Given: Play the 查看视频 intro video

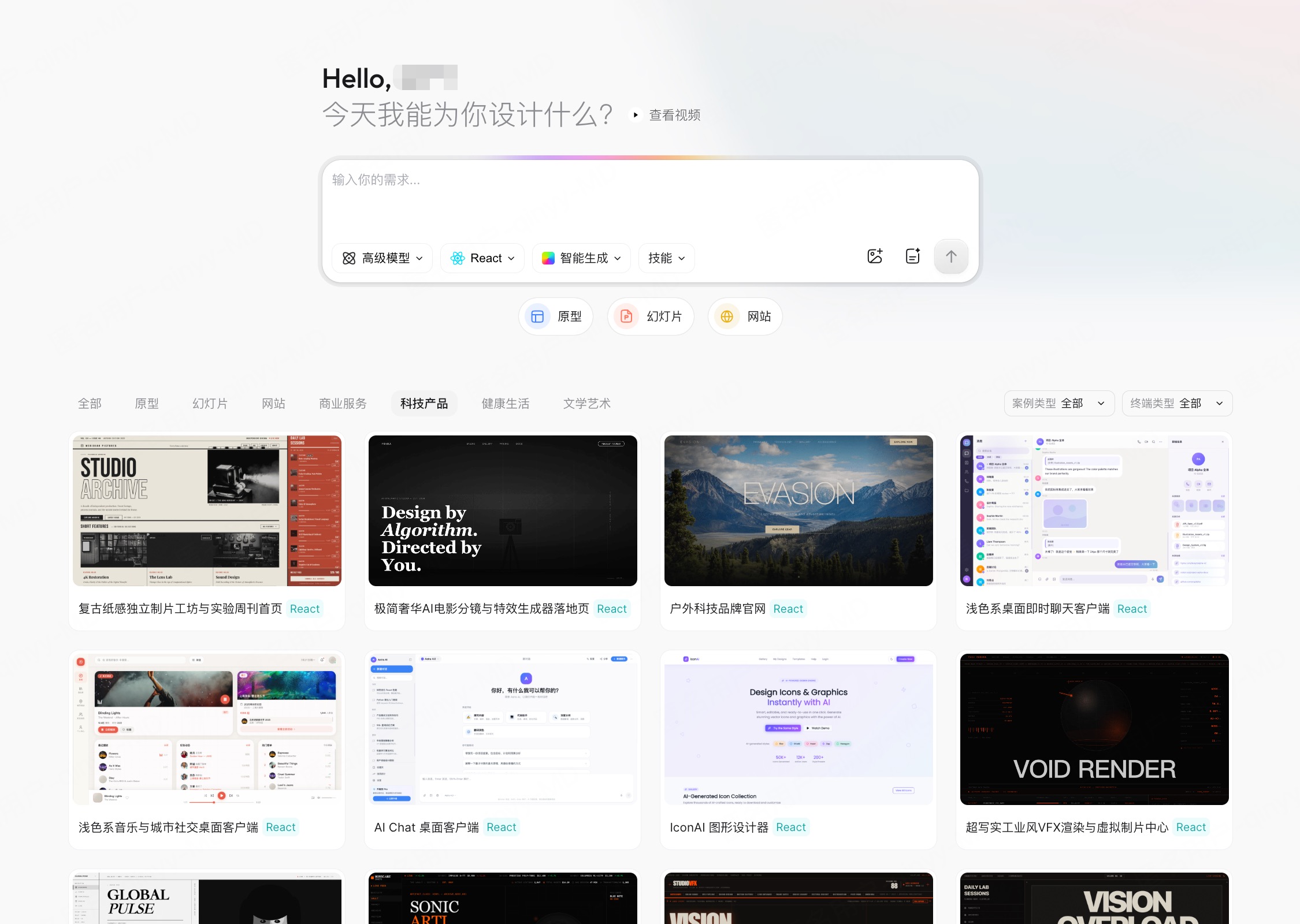Looking at the screenshot, I should coord(666,115).
